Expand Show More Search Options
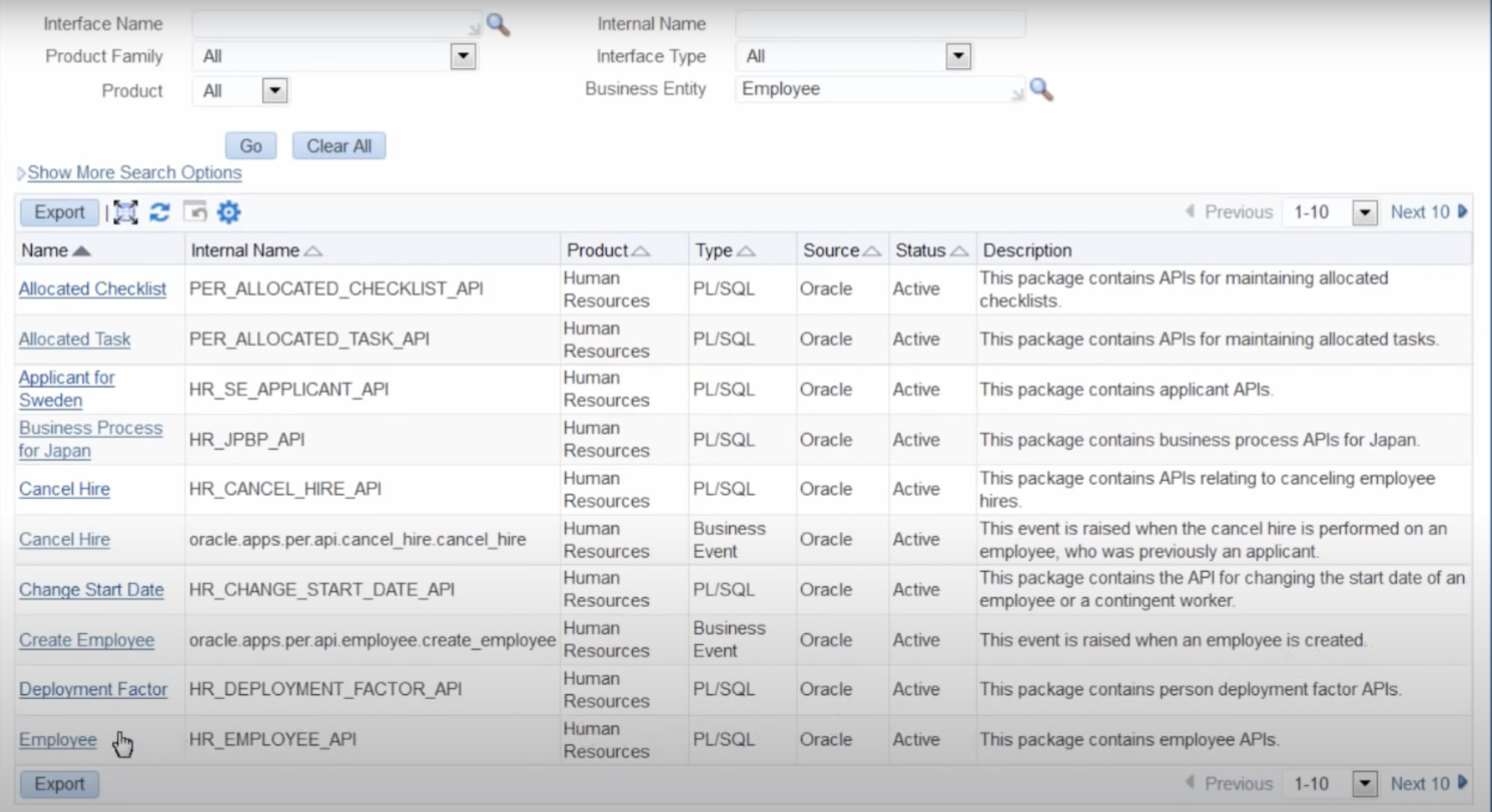Viewport: 1492px width, 812px height. (134, 172)
